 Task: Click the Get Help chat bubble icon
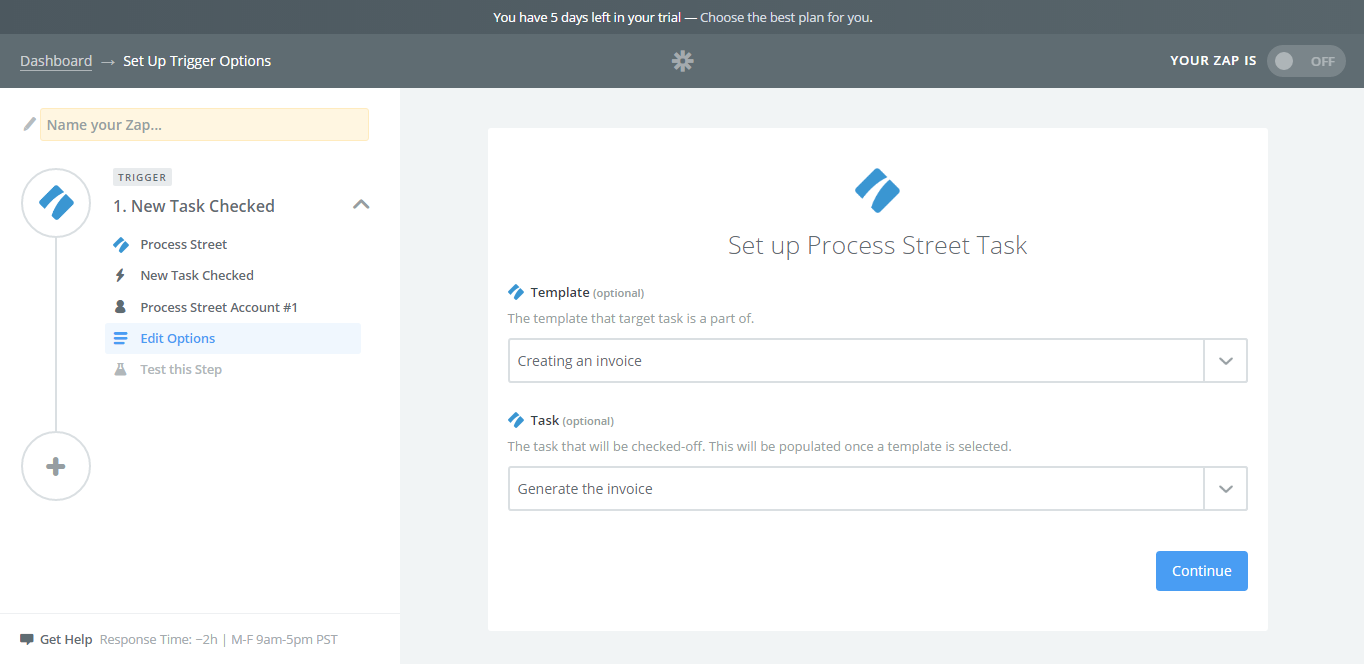pyautogui.click(x=27, y=640)
